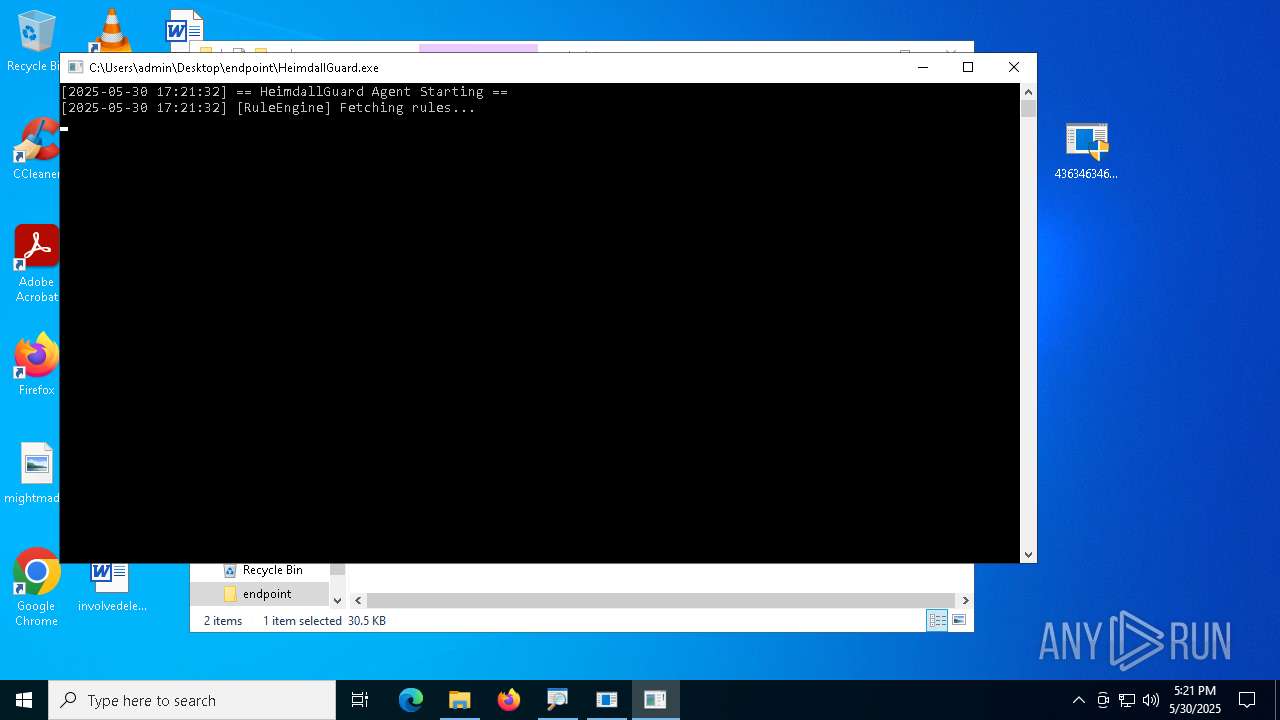The height and width of the screenshot is (720, 1280).
Task: Show hidden system tray icons
Action: pos(1078,700)
